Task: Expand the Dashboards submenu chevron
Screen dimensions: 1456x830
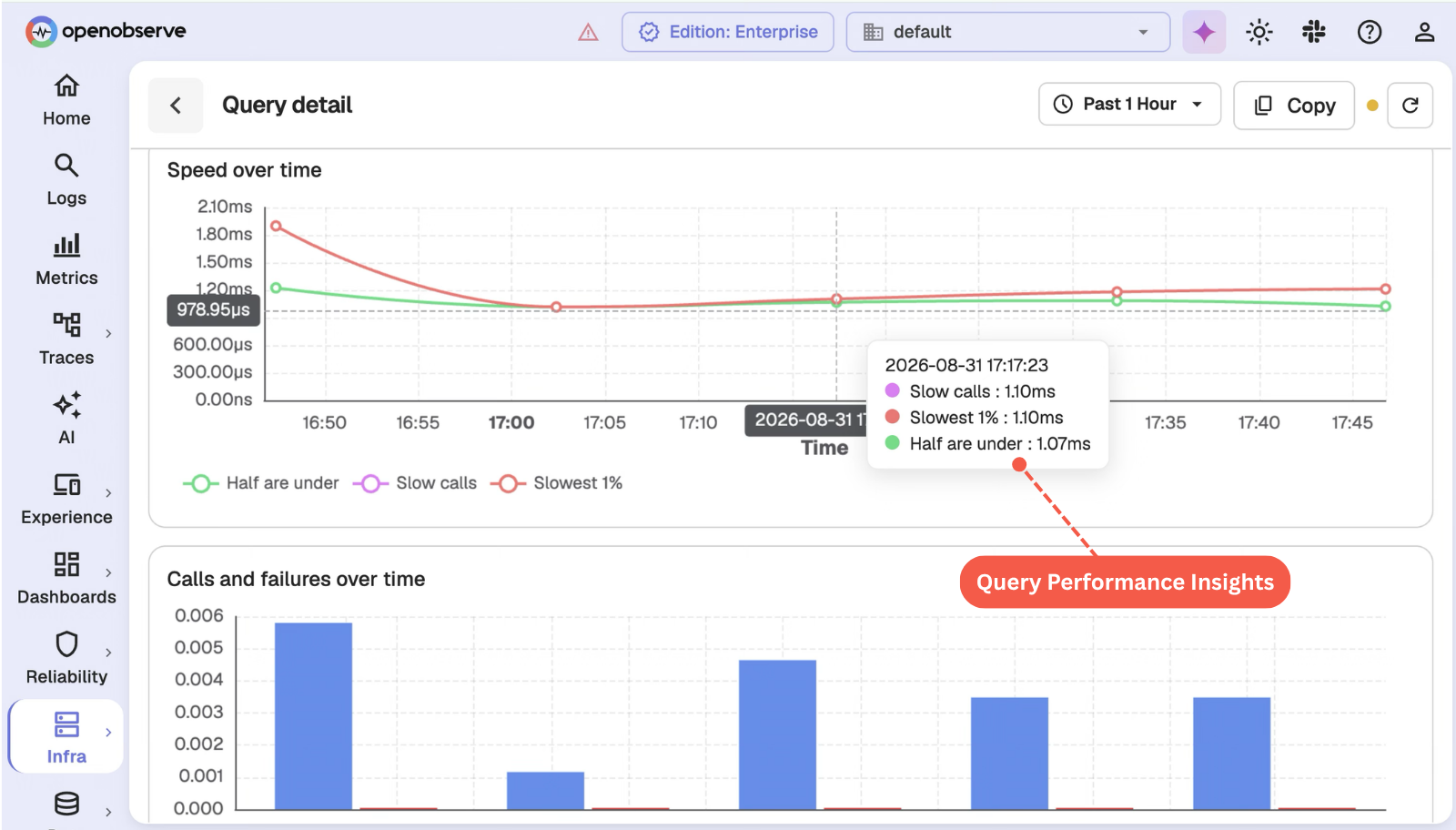Action: pos(108,572)
